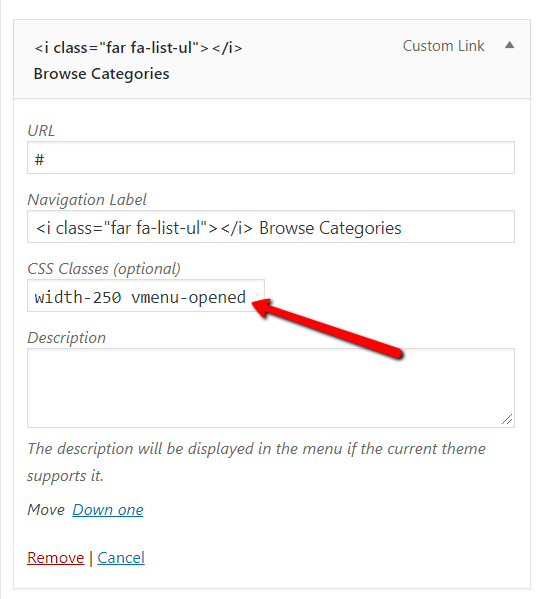This screenshot has width=555, height=599.
Task: Click the Move label text
Action: (x=46, y=510)
